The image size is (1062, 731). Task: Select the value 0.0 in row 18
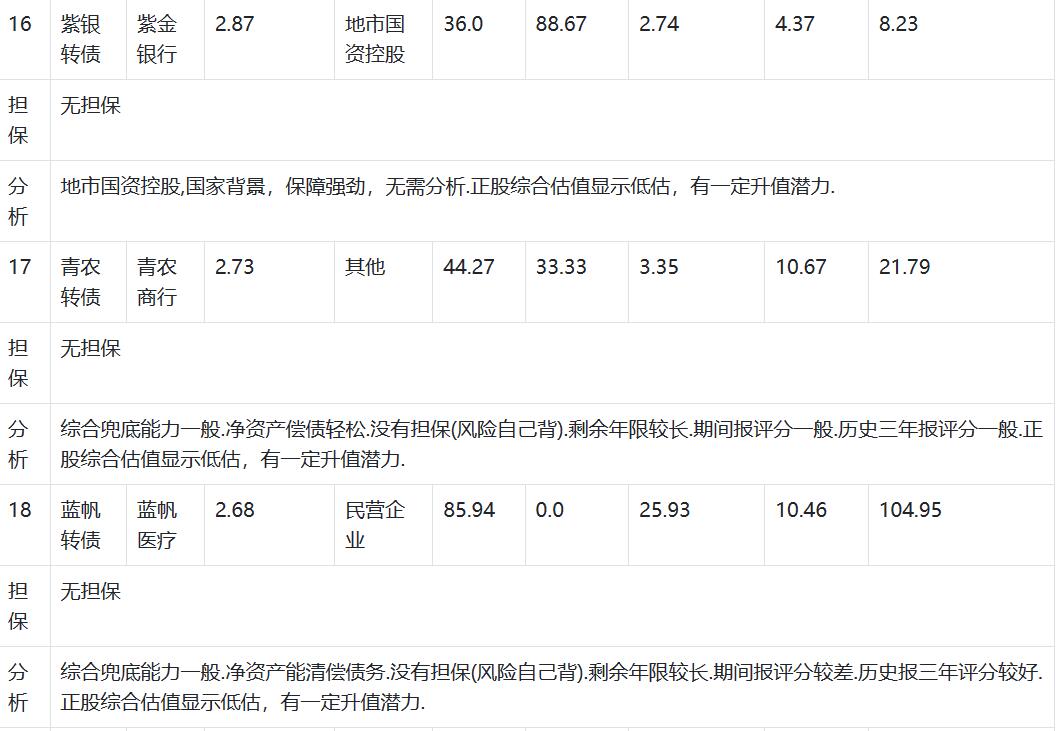(x=549, y=510)
